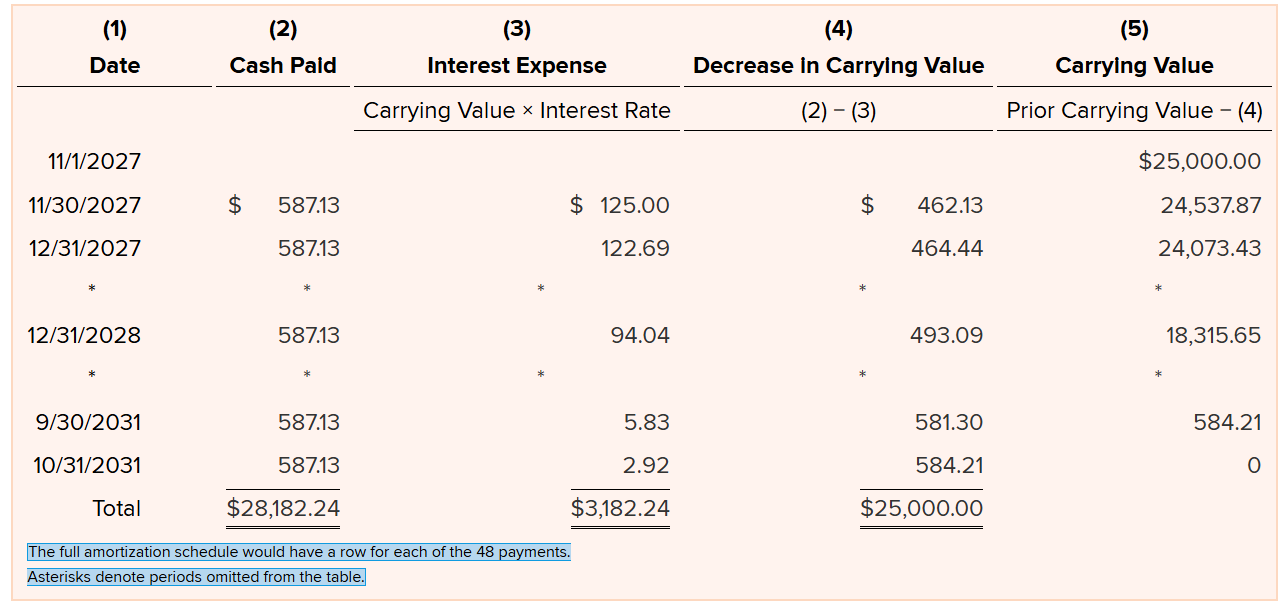Select the Interest Expense column header
Screen dimensions: 1281x609
(516, 66)
